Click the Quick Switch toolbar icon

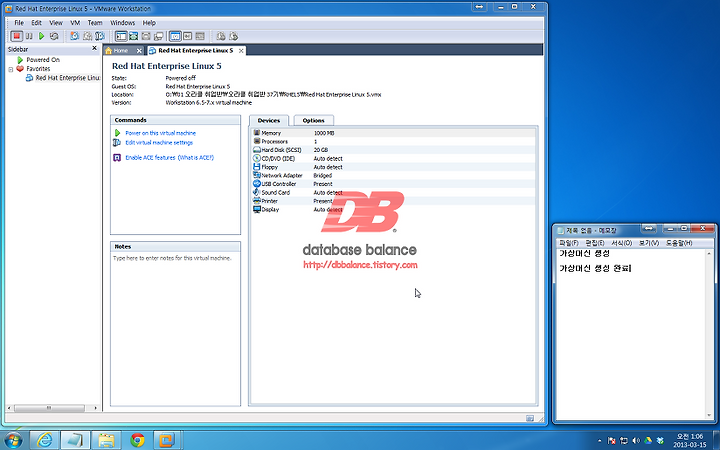pyautogui.click(x=146, y=36)
